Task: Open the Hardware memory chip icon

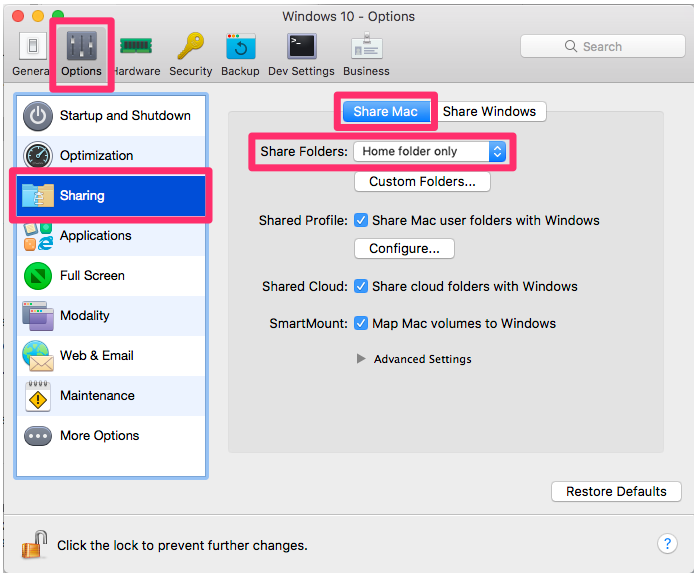Action: [x=136, y=46]
